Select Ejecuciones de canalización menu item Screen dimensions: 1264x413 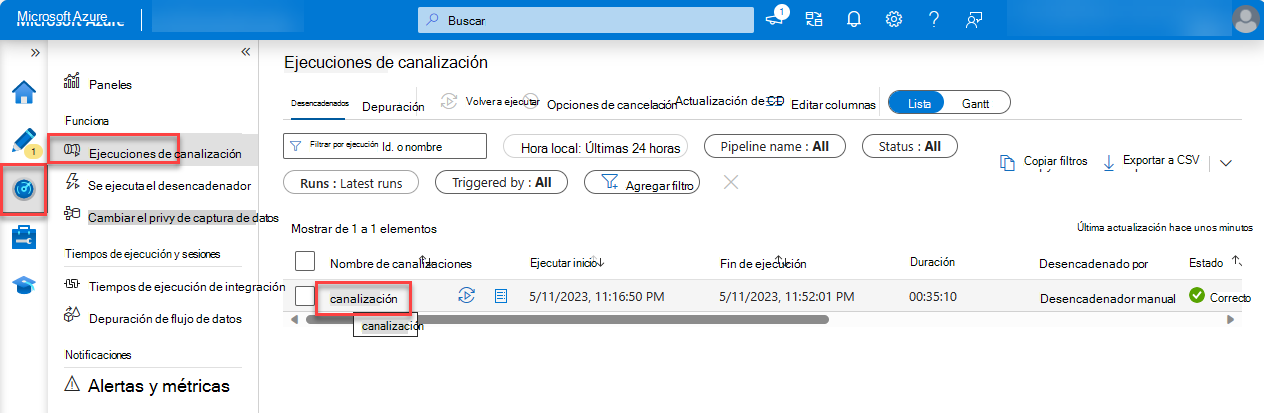point(153,153)
